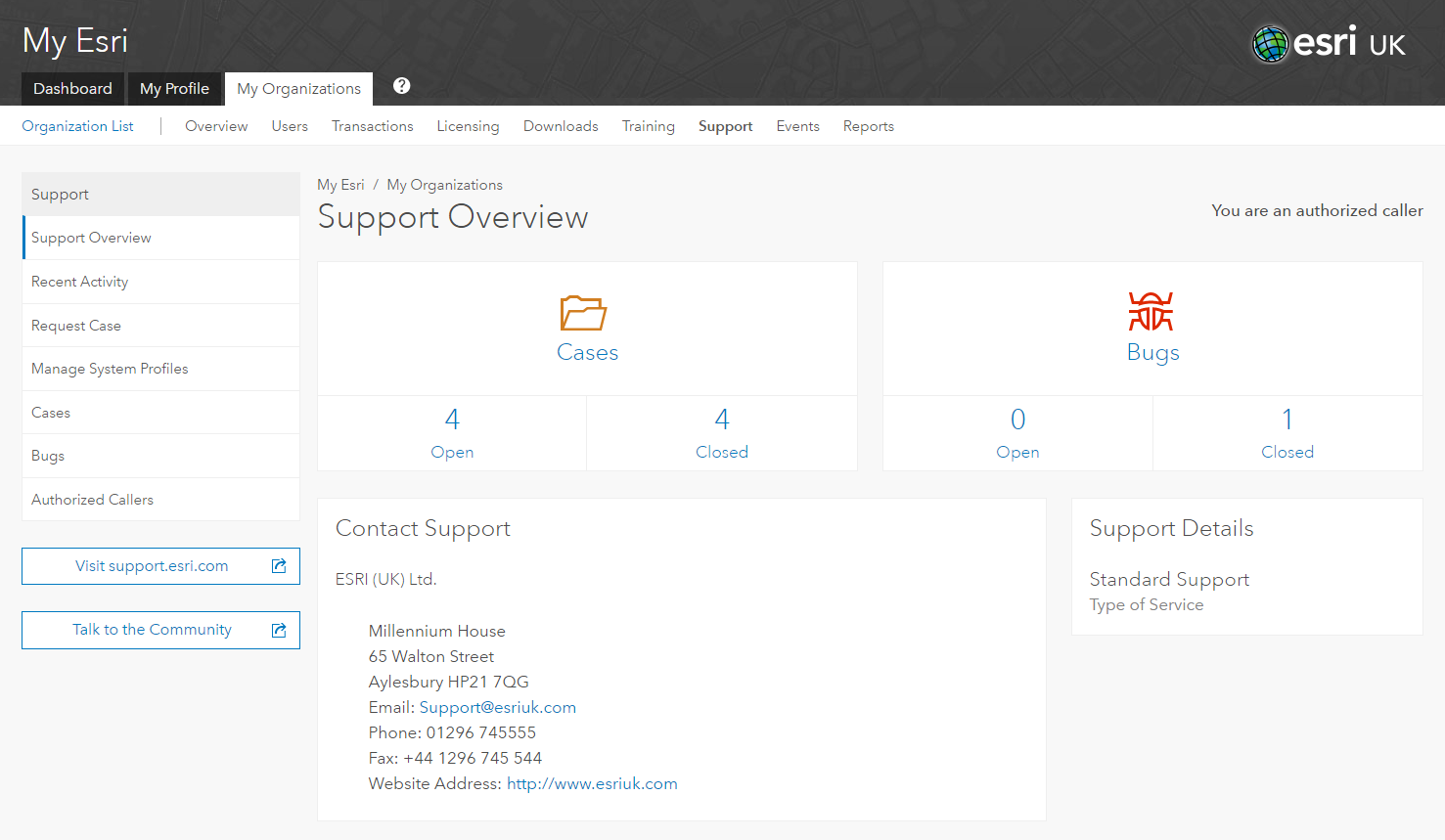Click the Cases card title link
Image resolution: width=1445 pixels, height=840 pixels.
587,352
